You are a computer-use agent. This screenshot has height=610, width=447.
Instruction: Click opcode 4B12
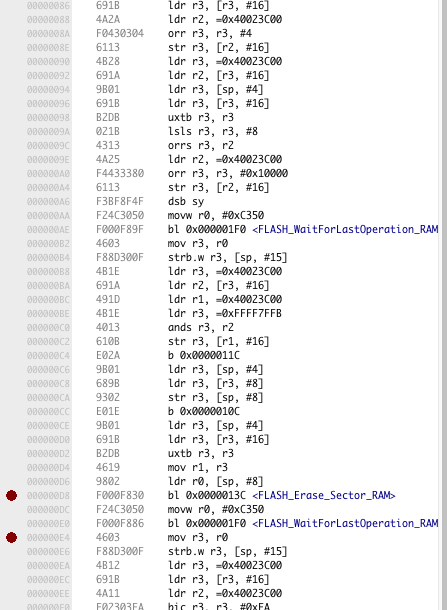(108, 565)
